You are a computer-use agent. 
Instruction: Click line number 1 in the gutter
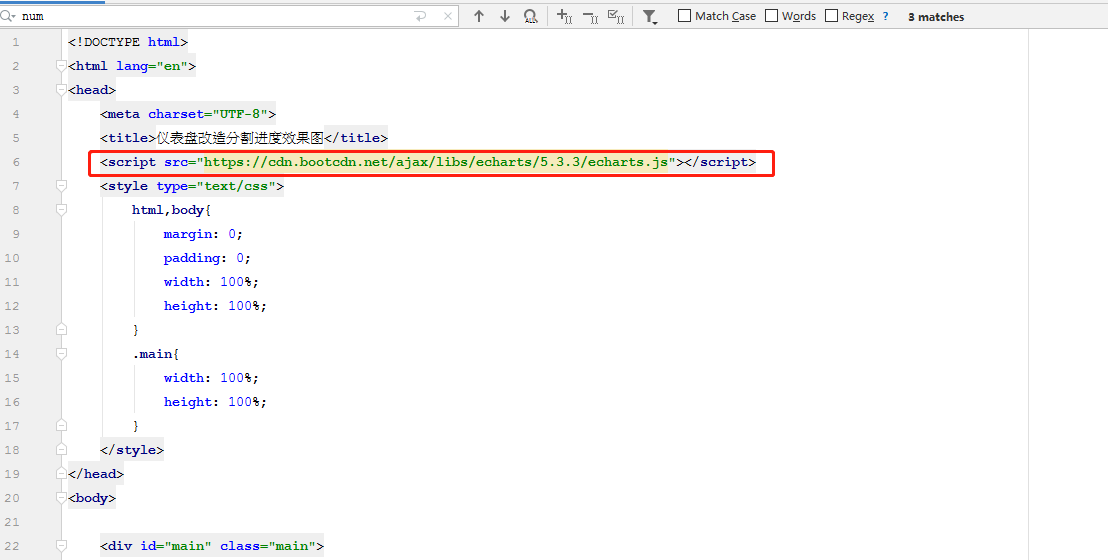16,42
